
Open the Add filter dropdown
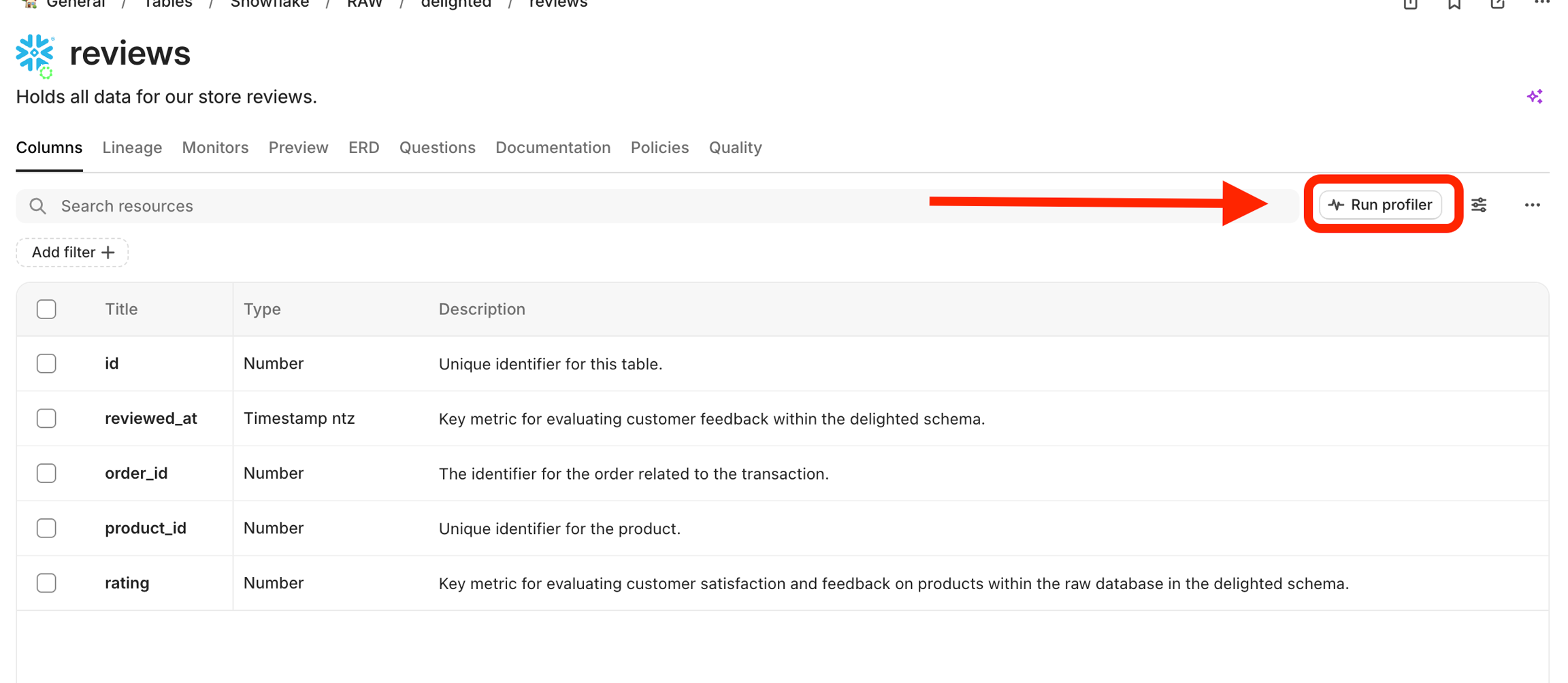72,252
